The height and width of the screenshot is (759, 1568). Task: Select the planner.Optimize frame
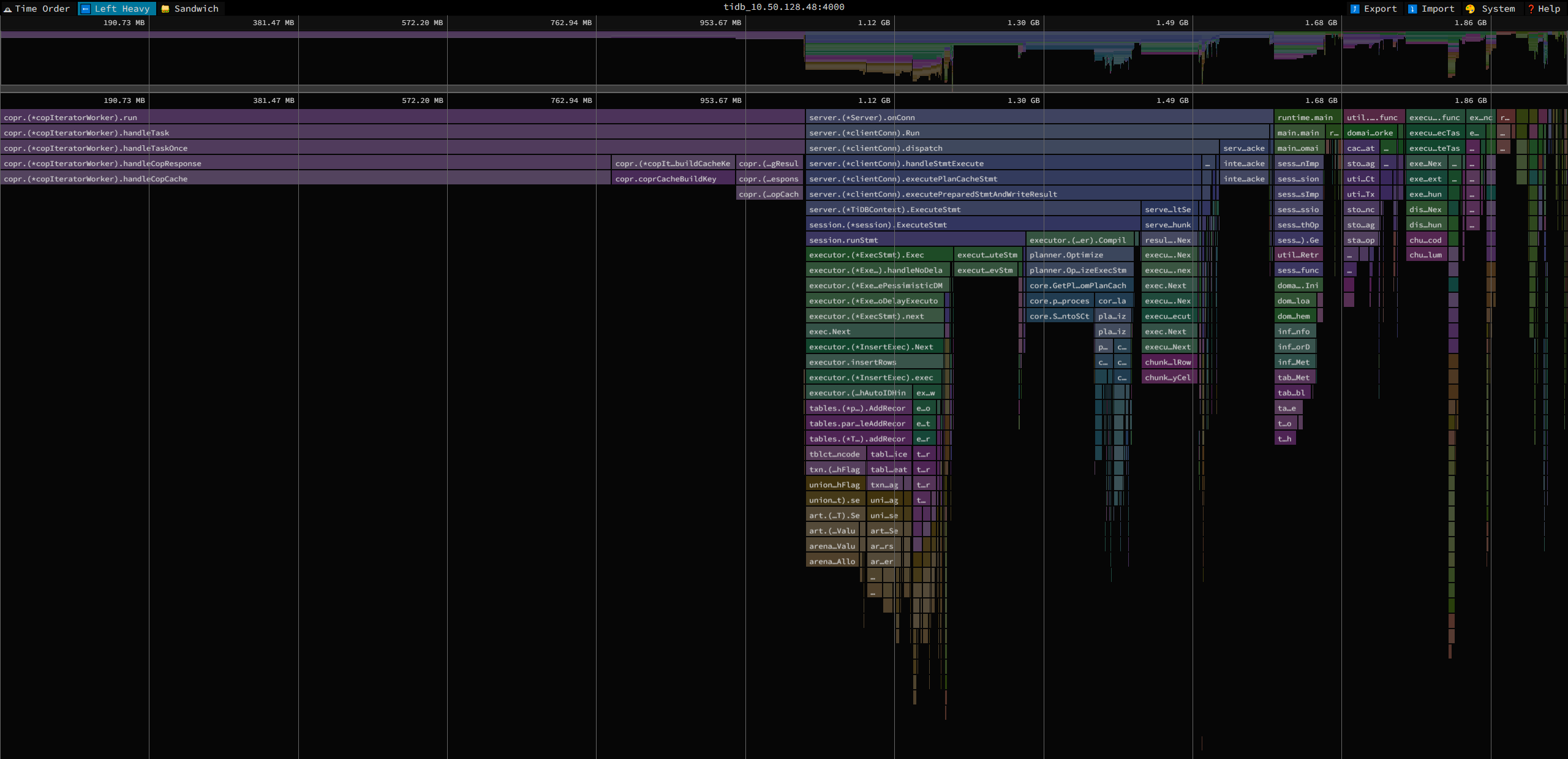(1078, 255)
